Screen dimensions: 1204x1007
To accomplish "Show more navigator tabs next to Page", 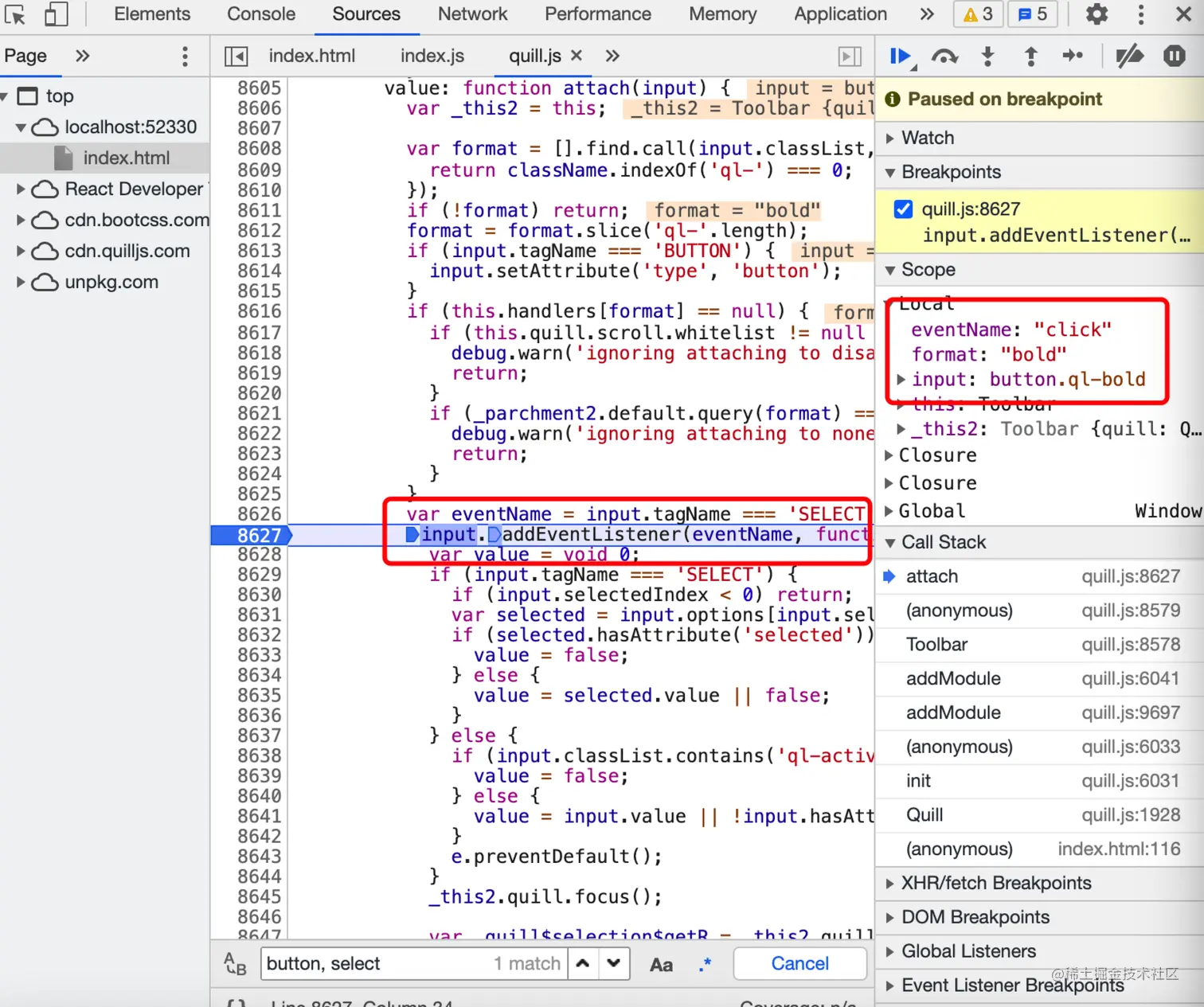I will 82,56.
